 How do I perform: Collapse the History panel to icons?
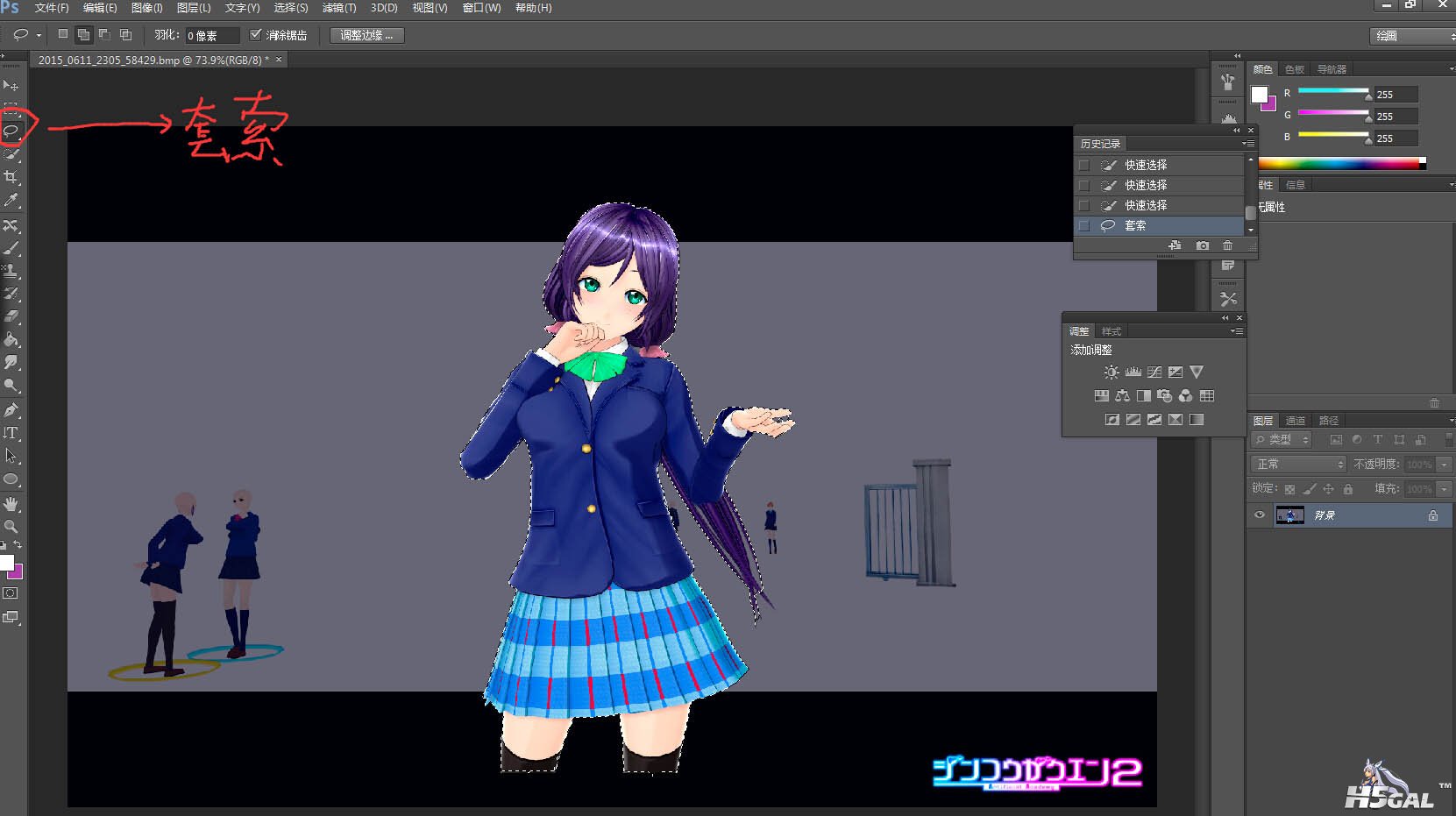(x=1237, y=131)
